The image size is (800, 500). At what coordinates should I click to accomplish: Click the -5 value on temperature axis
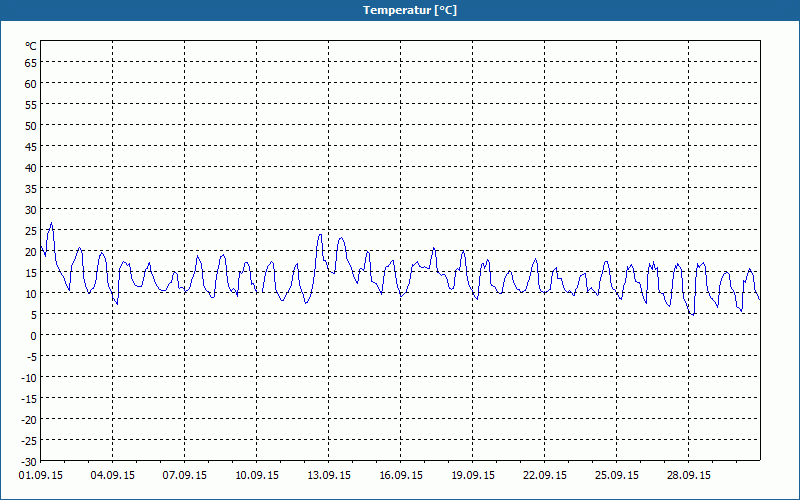tap(32, 357)
